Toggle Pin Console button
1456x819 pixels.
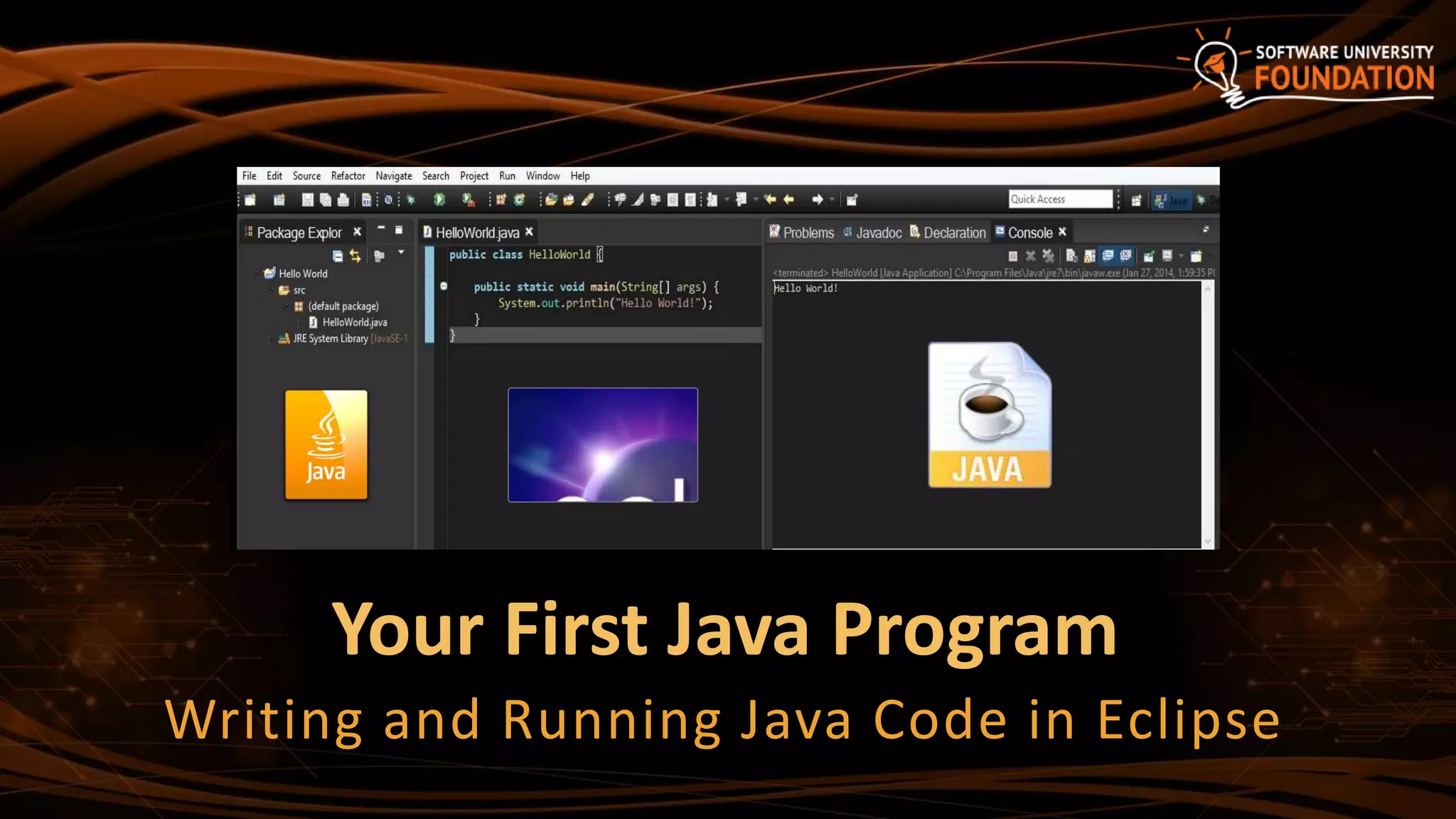coord(1149,256)
